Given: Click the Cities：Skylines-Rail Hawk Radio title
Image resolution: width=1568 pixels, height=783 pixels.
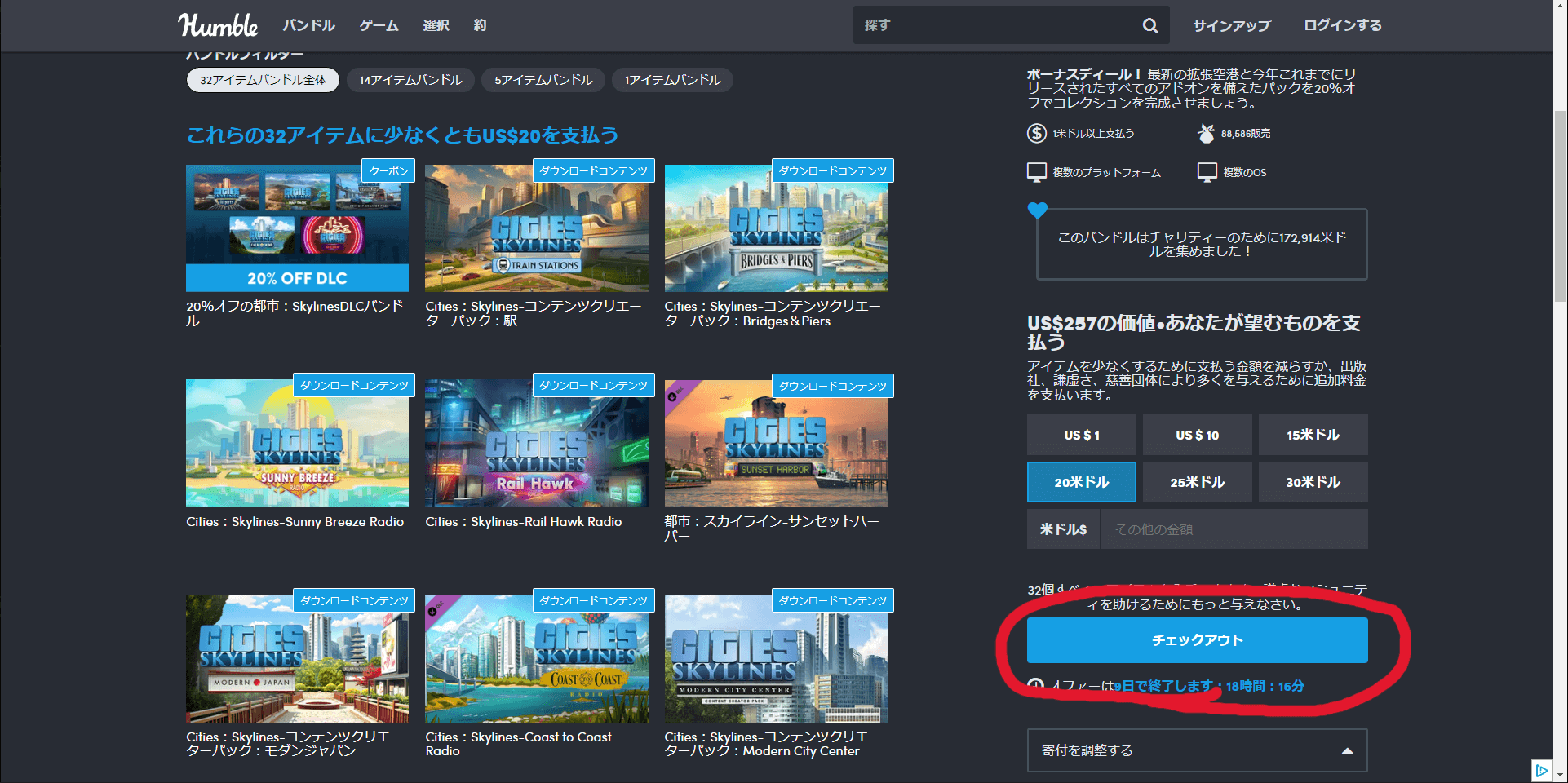Looking at the screenshot, I should pos(523,522).
